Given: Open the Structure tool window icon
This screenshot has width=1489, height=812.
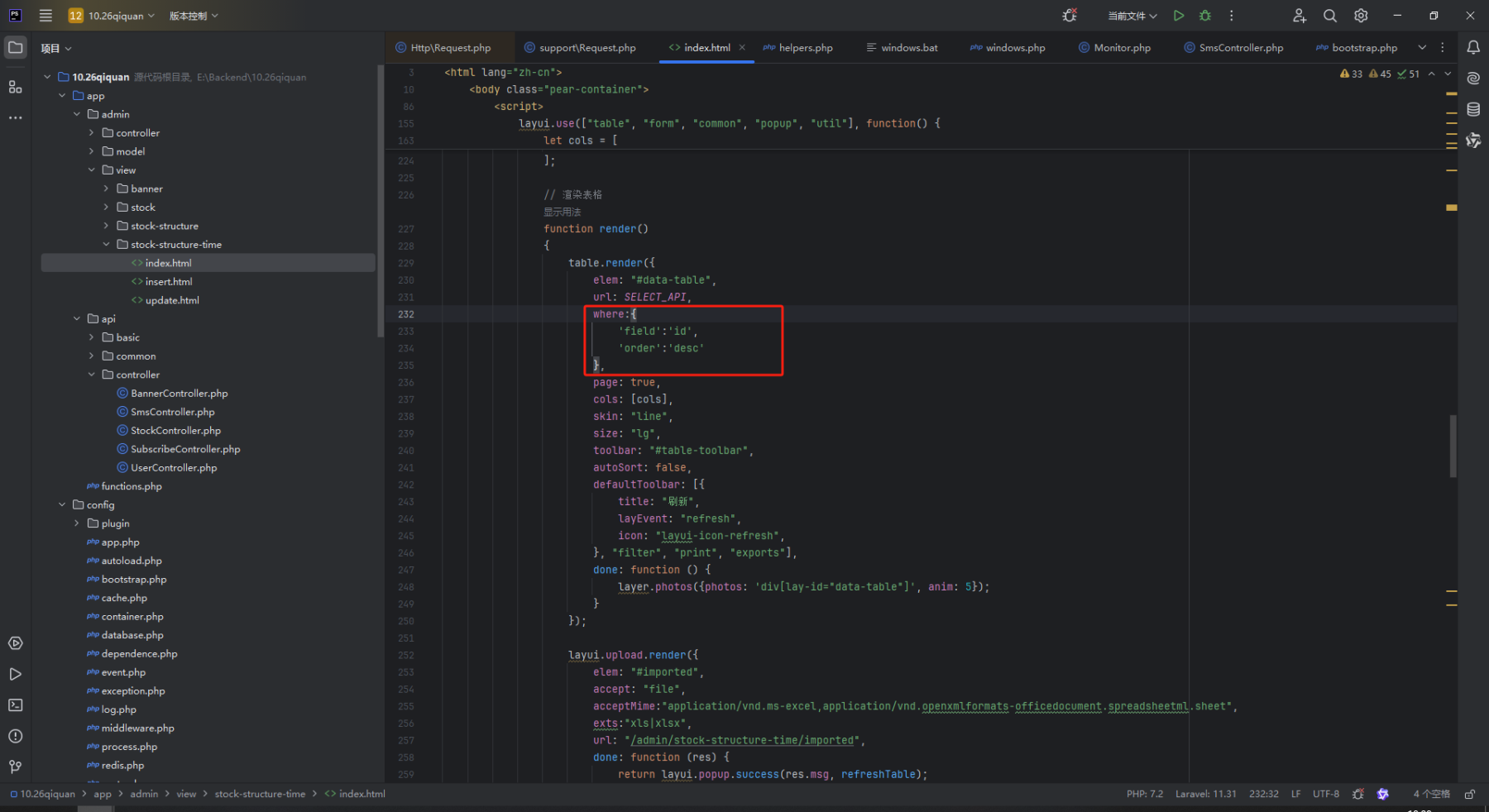Looking at the screenshot, I should pos(15,87).
